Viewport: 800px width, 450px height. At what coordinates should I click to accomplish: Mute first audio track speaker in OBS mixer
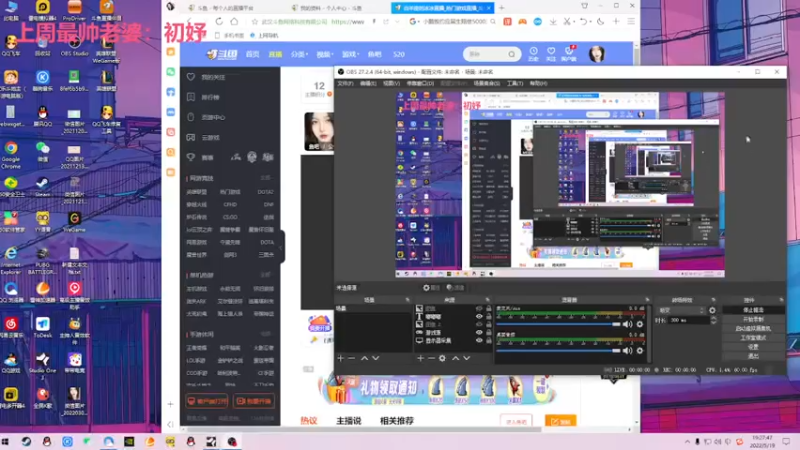(628, 324)
